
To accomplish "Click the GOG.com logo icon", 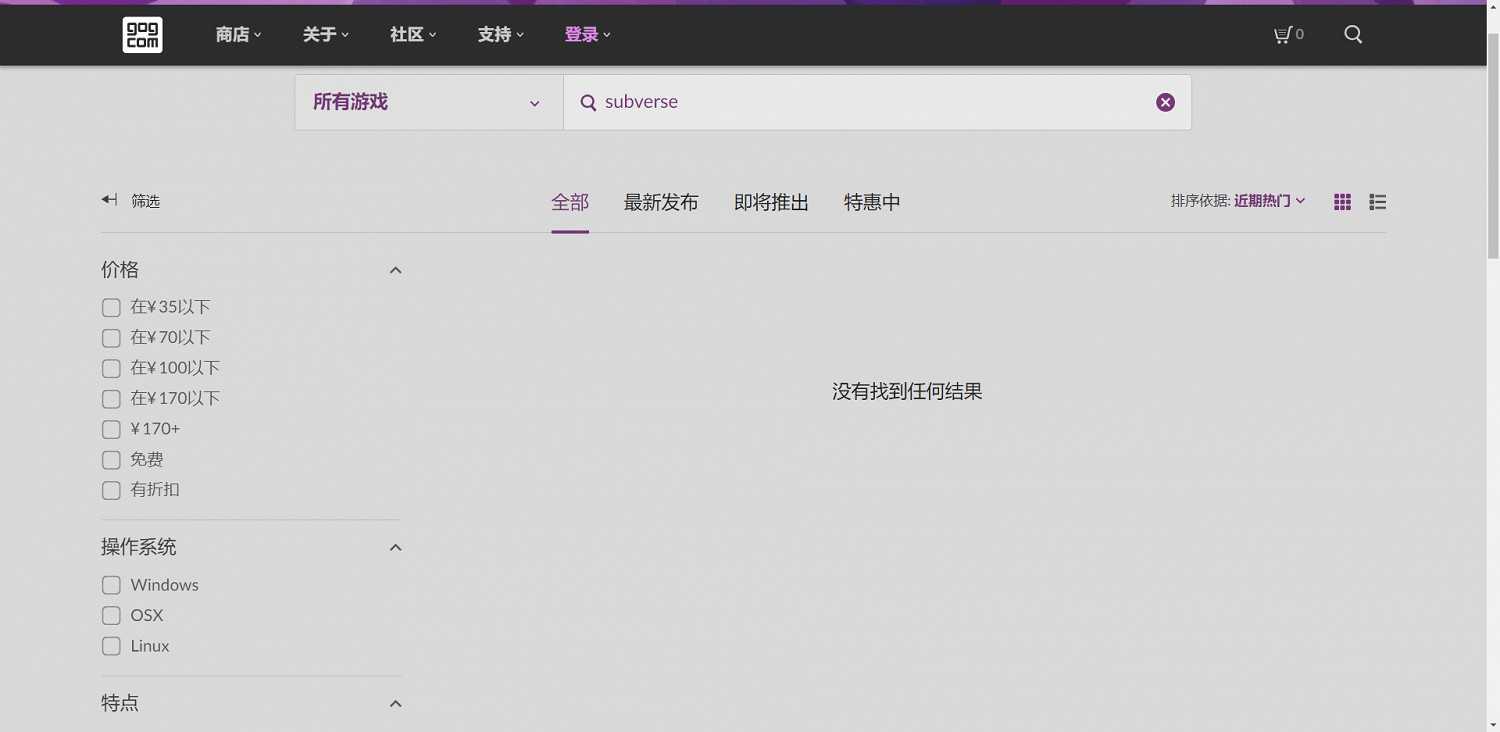I will click(x=142, y=35).
